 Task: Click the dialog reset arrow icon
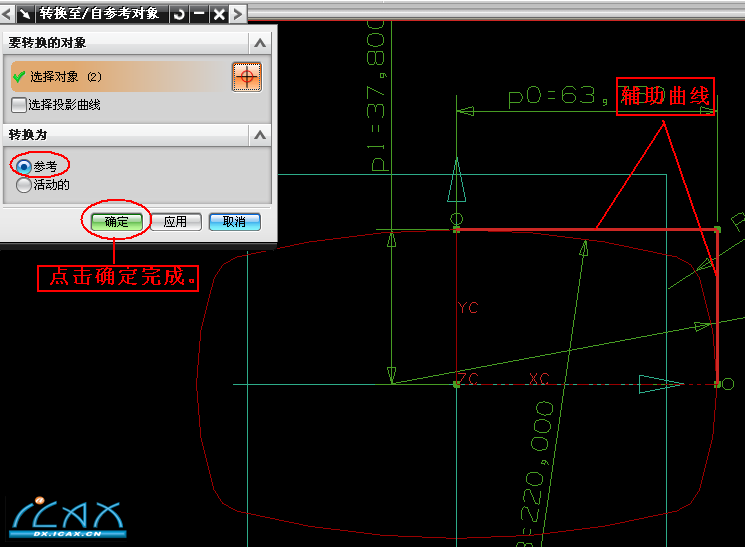coord(179,13)
